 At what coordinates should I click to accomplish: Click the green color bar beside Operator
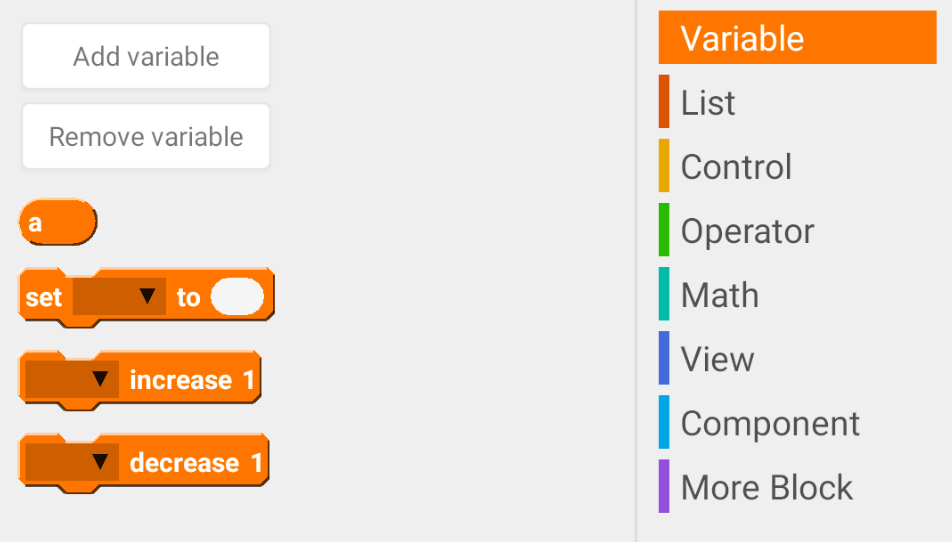(664, 230)
